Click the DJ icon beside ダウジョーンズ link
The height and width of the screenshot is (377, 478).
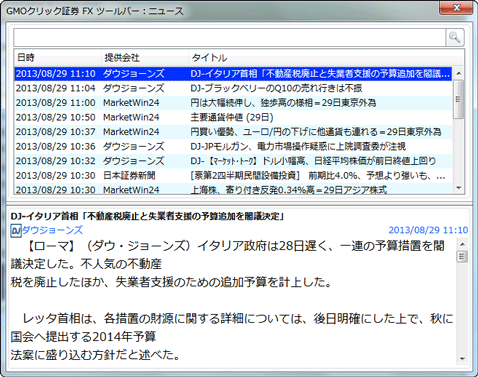click(x=16, y=230)
